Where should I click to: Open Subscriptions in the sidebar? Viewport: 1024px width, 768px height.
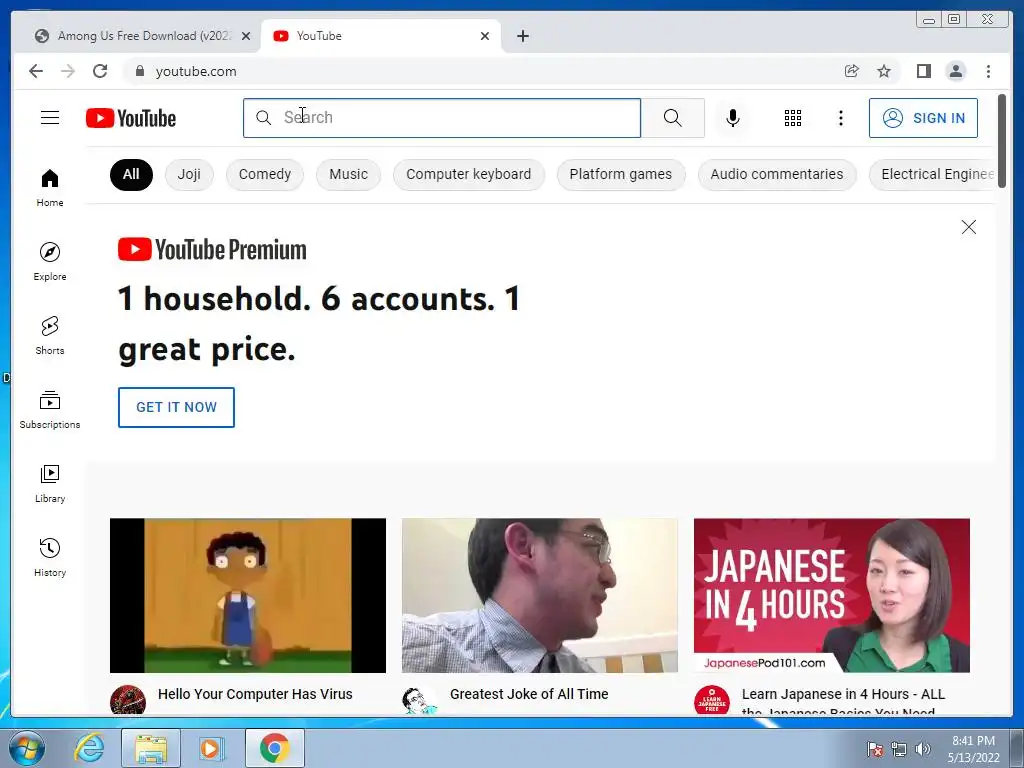[50, 409]
